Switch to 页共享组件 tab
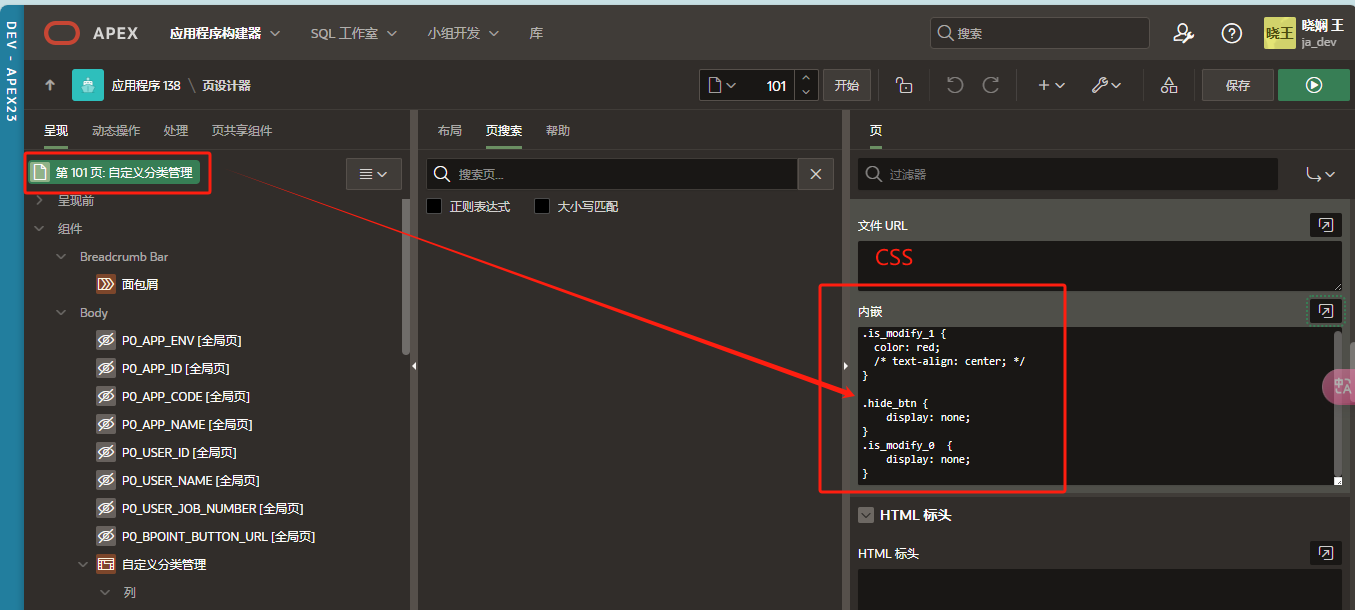 tap(242, 130)
